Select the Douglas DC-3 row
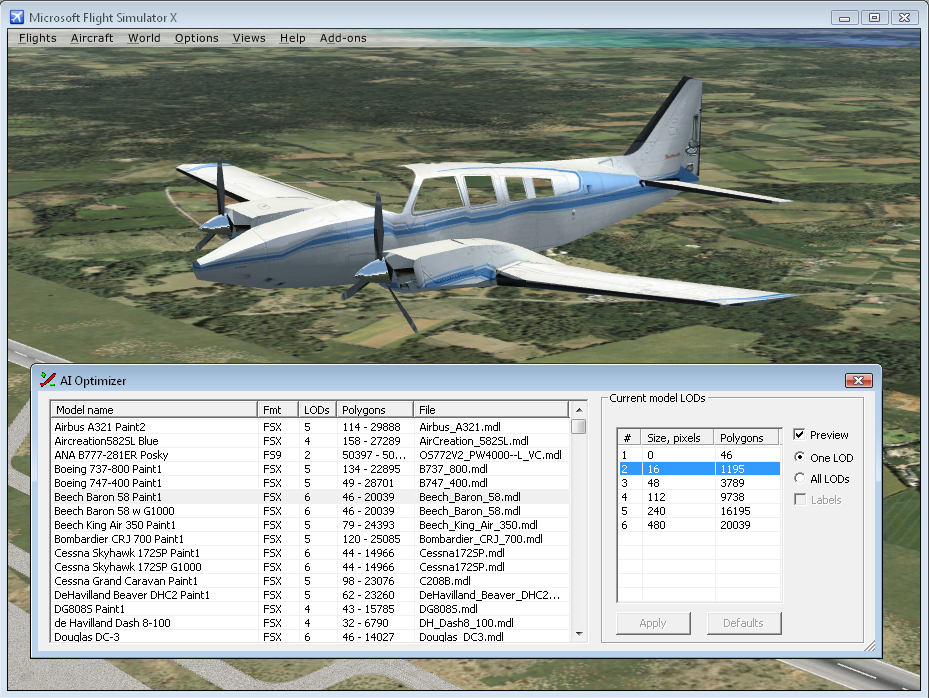The image size is (929, 698). coord(310,637)
